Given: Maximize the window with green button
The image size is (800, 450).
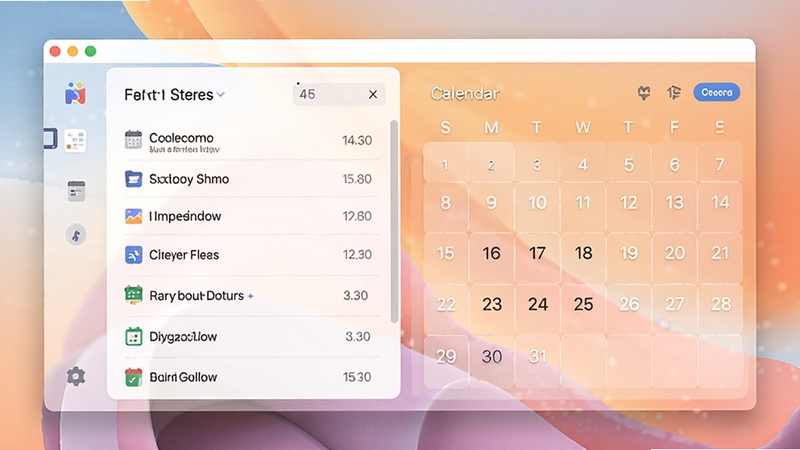Looking at the screenshot, I should [x=91, y=52].
